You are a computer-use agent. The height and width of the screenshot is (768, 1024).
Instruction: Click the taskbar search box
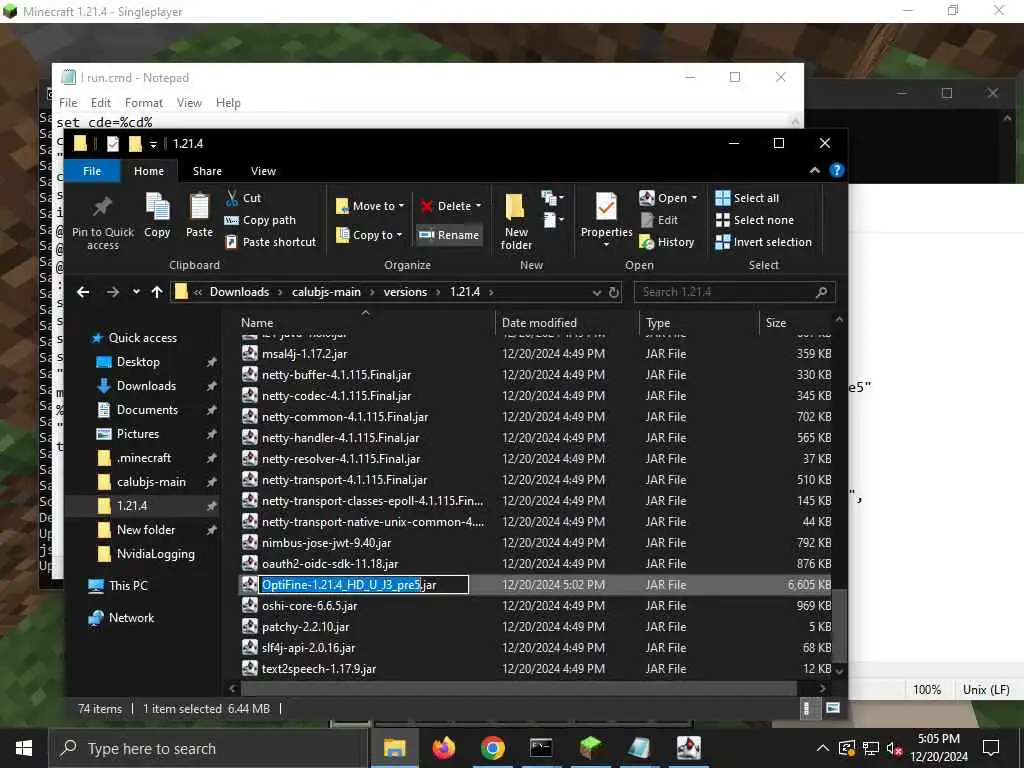click(x=207, y=748)
